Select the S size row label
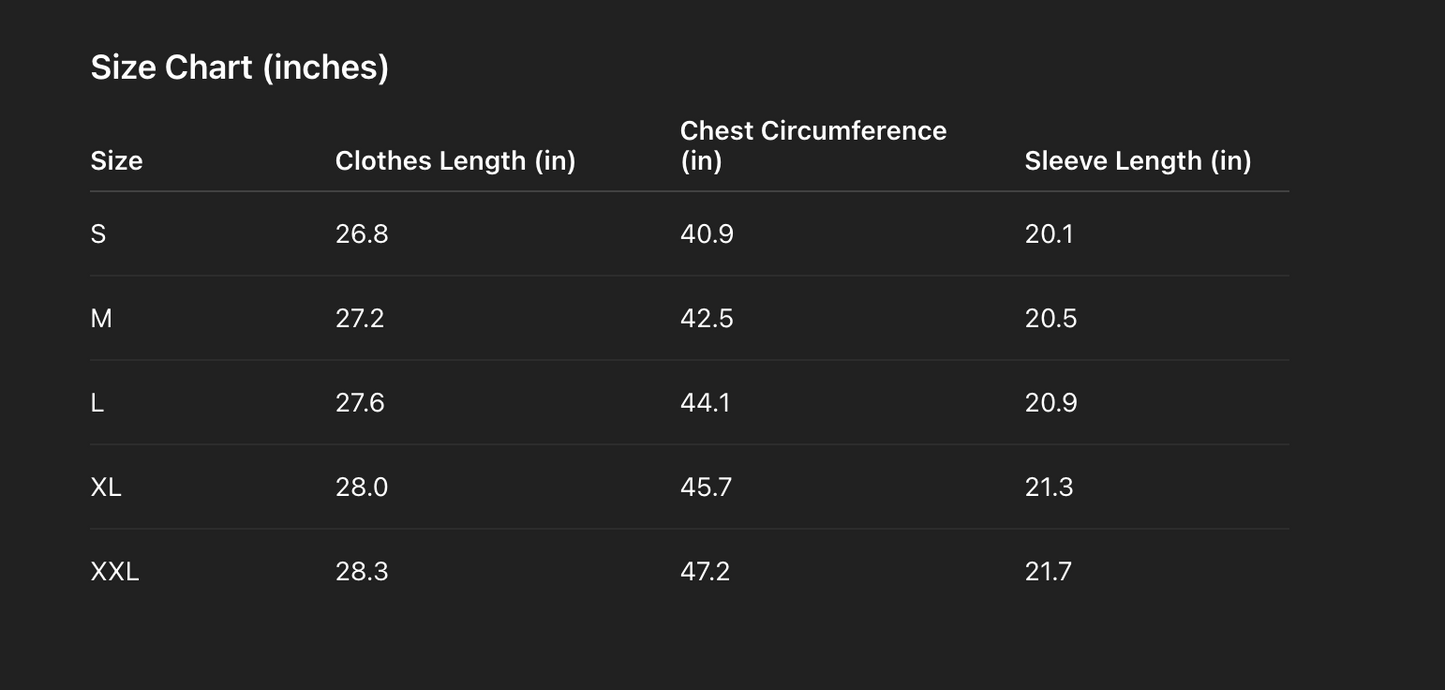The image size is (1445, 690). 98,234
